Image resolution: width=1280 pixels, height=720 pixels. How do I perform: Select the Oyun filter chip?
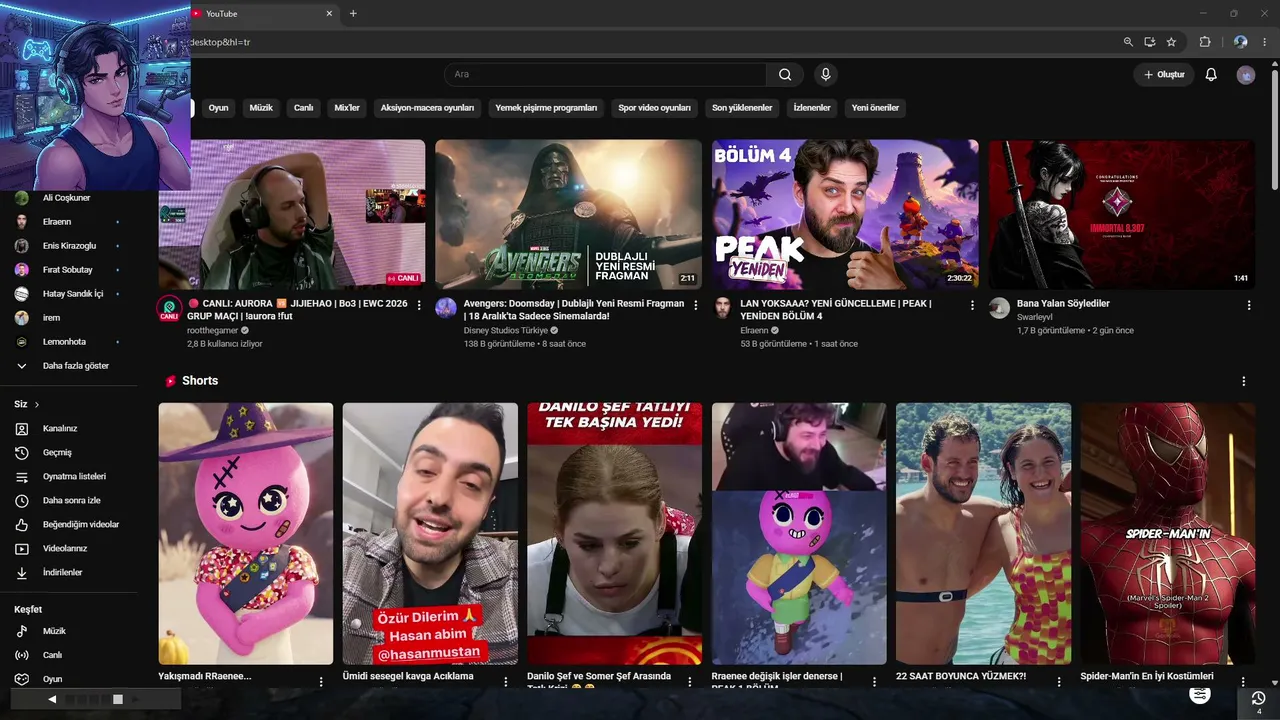(218, 108)
